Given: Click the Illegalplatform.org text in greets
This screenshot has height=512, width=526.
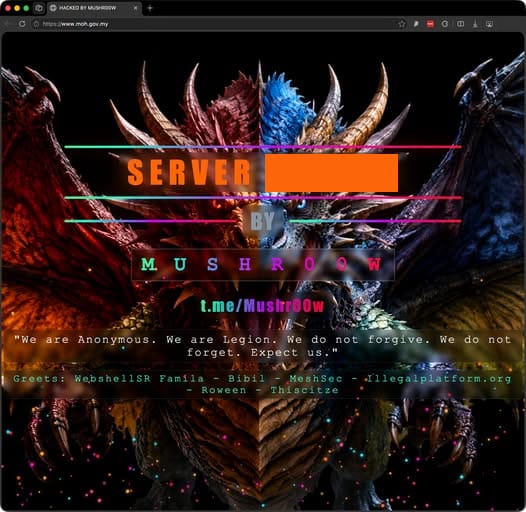Looking at the screenshot, I should (438, 378).
